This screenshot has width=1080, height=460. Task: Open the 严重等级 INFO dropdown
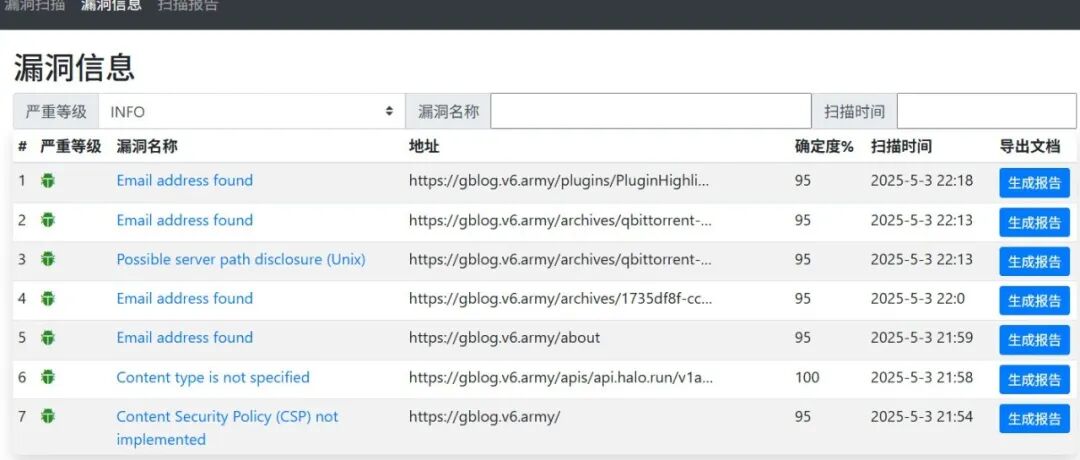(251, 111)
